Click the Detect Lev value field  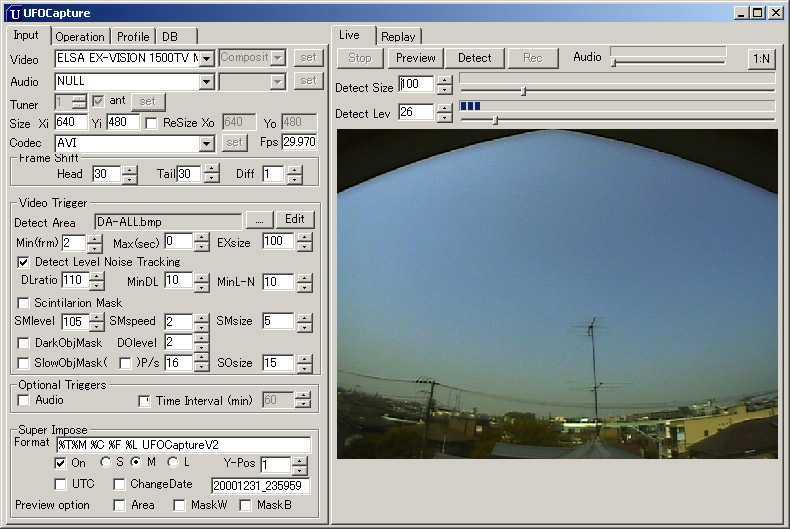click(416, 112)
